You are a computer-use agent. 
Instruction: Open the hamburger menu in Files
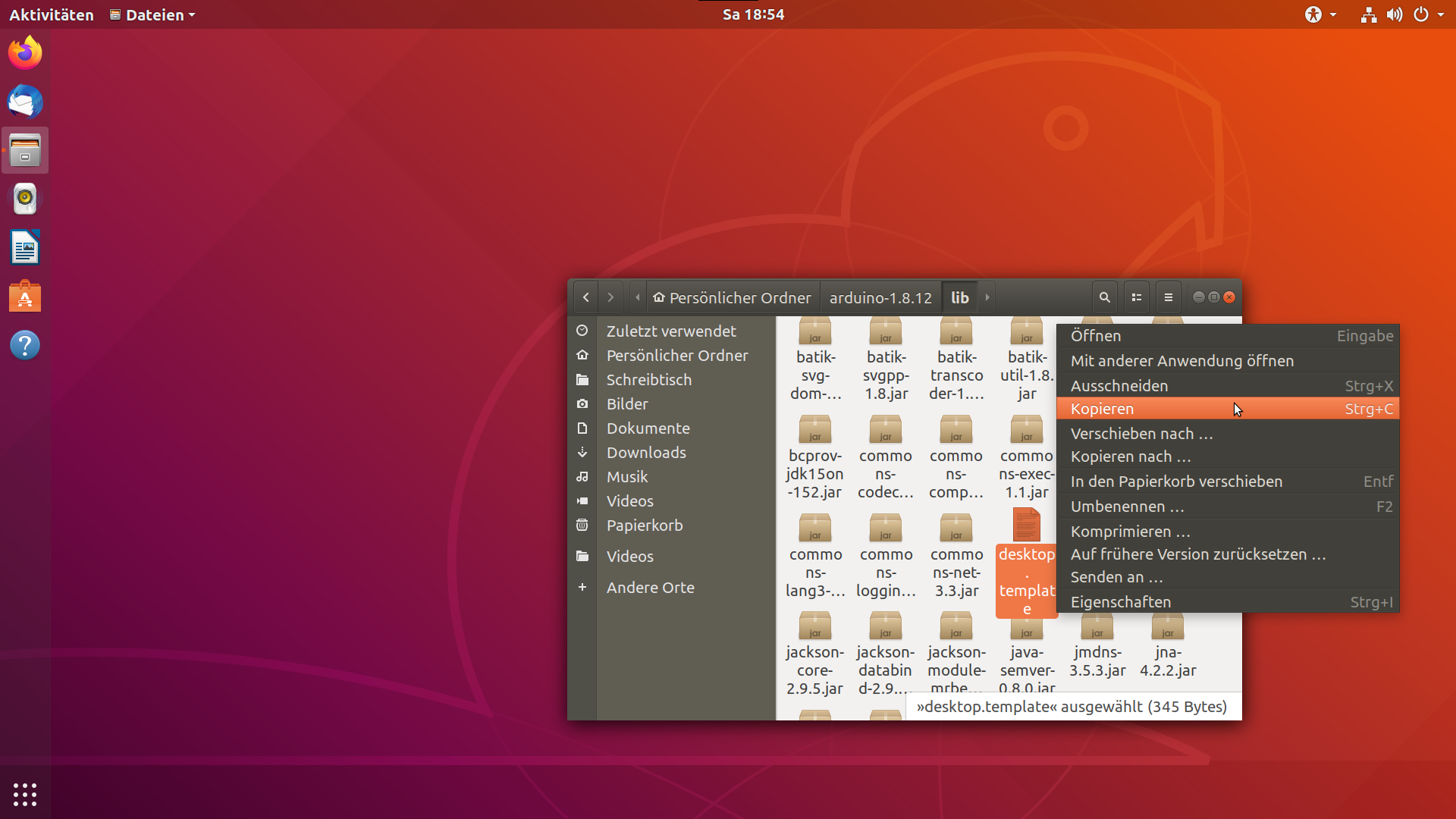coord(1168,297)
